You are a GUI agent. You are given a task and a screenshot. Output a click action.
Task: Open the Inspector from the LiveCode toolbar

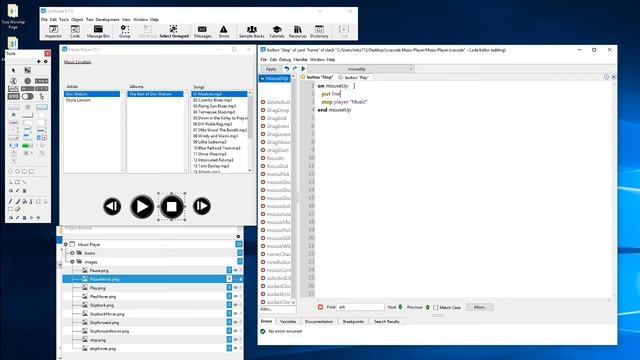(53, 31)
